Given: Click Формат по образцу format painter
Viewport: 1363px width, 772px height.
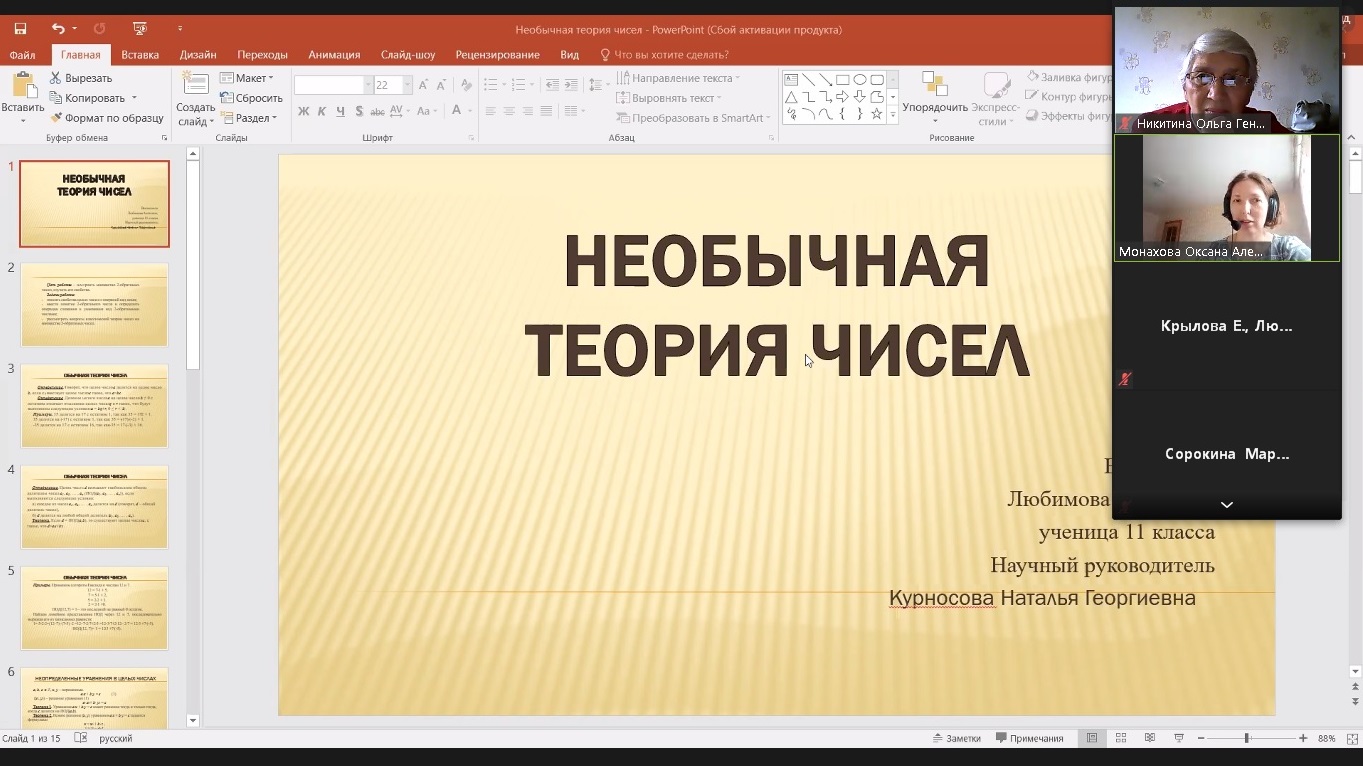Looking at the screenshot, I should pyautogui.click(x=107, y=118).
